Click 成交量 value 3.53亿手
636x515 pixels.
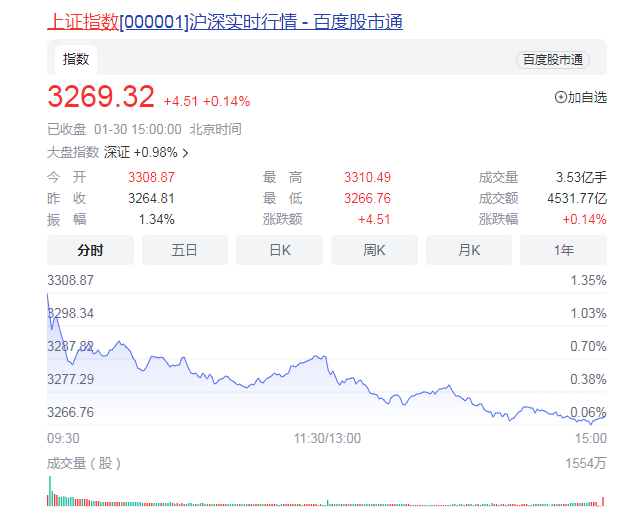coord(581,177)
